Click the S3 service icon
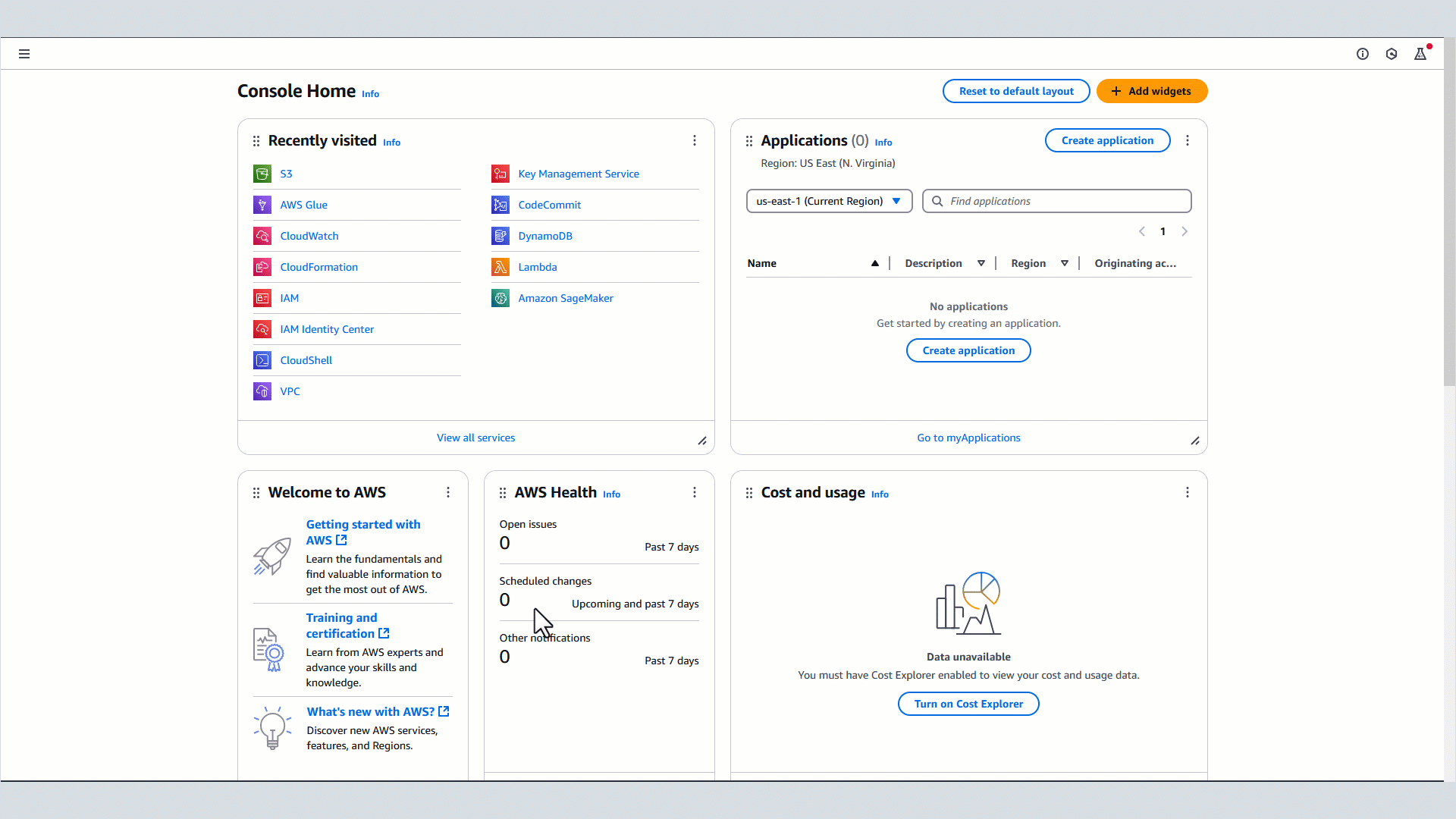Screen dimensions: 1456x819 (262, 174)
